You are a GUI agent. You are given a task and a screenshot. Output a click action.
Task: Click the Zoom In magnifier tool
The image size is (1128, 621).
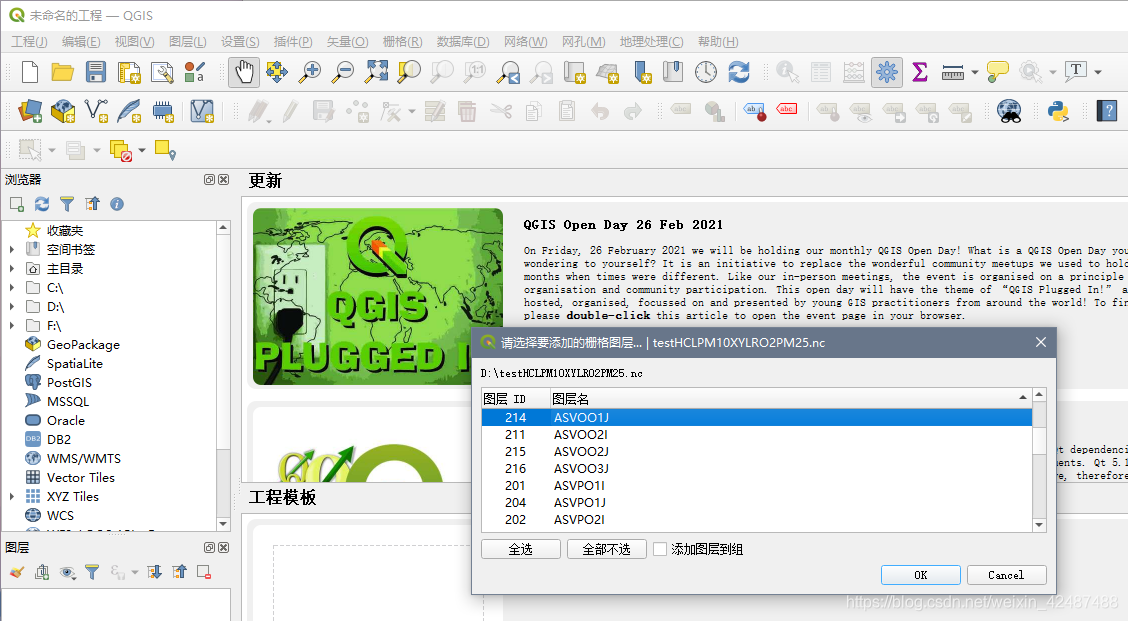tap(310, 72)
